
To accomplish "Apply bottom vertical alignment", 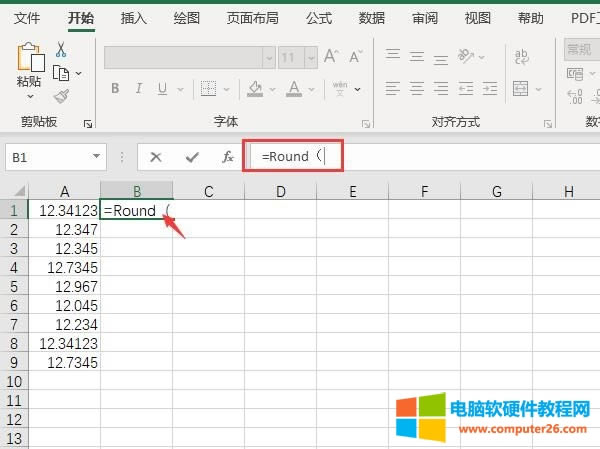I will (x=440, y=59).
